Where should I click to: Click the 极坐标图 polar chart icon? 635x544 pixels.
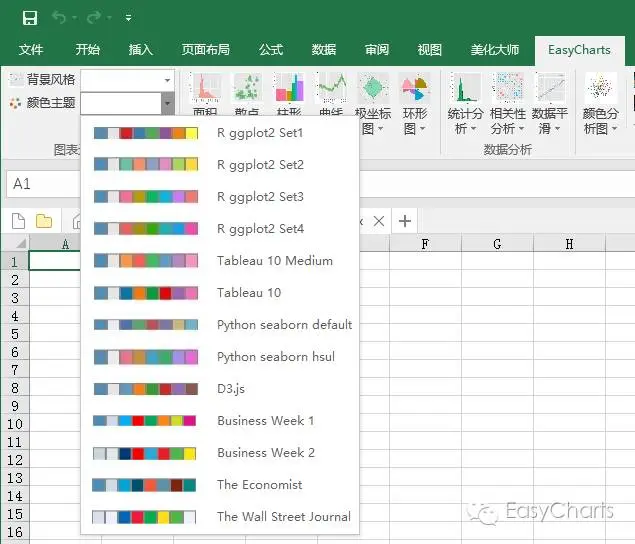pyautogui.click(x=373, y=88)
